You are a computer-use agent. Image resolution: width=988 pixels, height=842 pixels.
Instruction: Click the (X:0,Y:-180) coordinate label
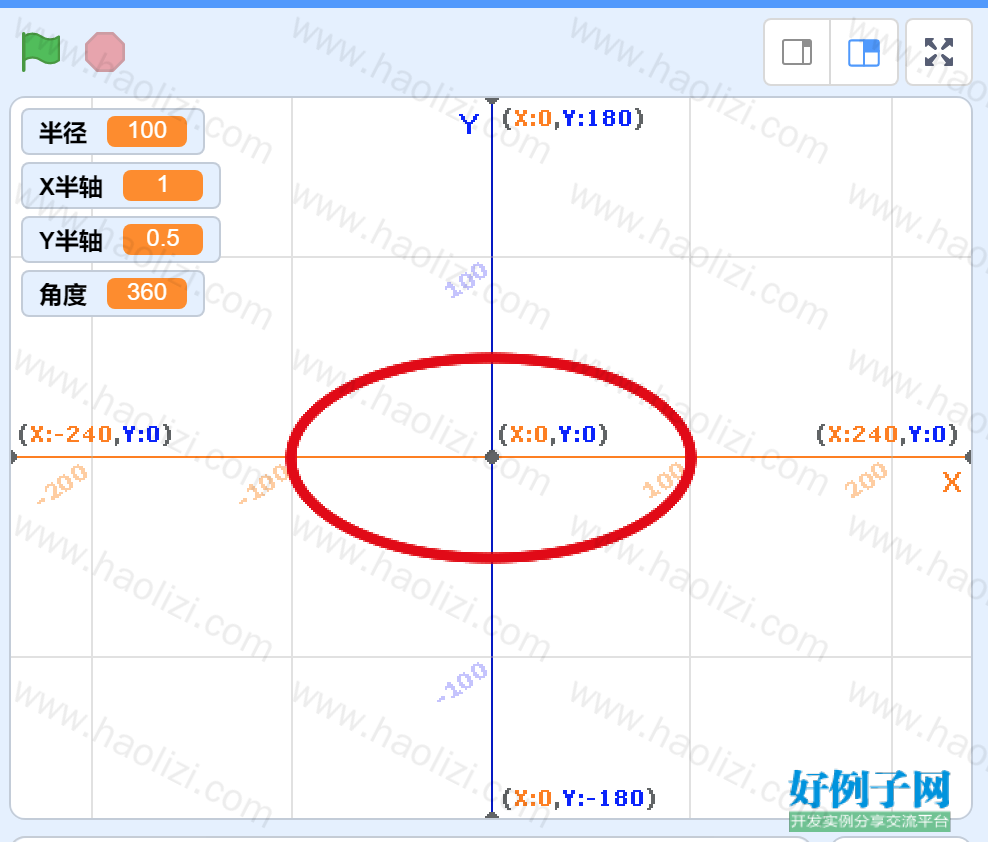click(x=579, y=799)
